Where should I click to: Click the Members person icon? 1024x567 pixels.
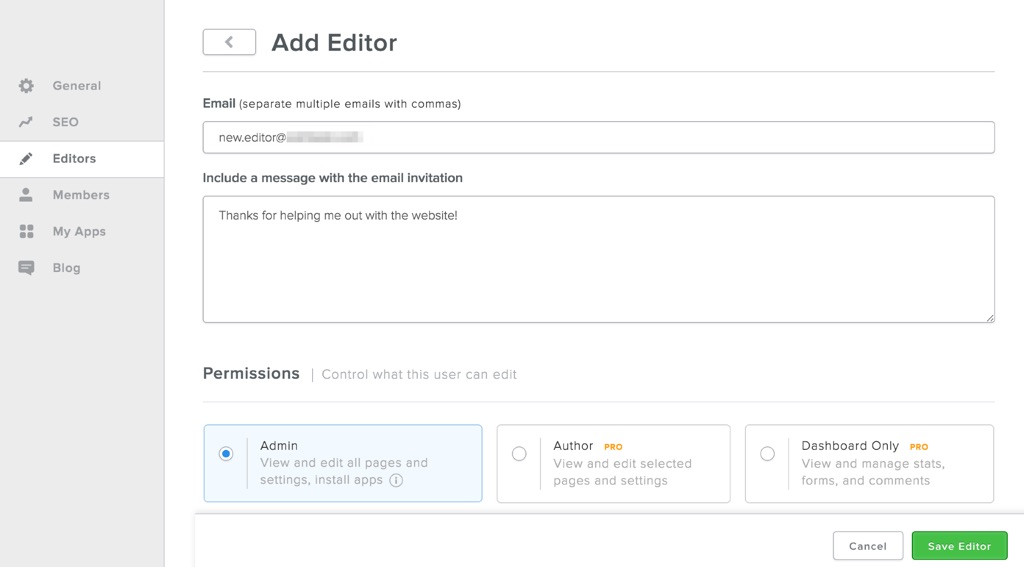click(27, 195)
